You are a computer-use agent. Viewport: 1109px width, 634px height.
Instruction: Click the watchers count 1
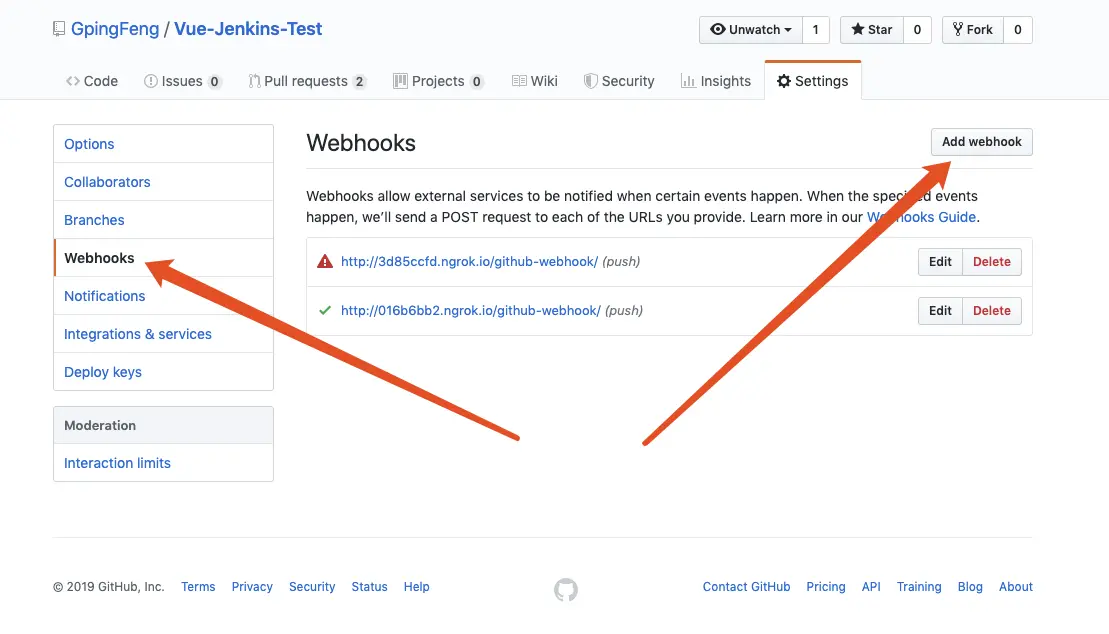(815, 30)
